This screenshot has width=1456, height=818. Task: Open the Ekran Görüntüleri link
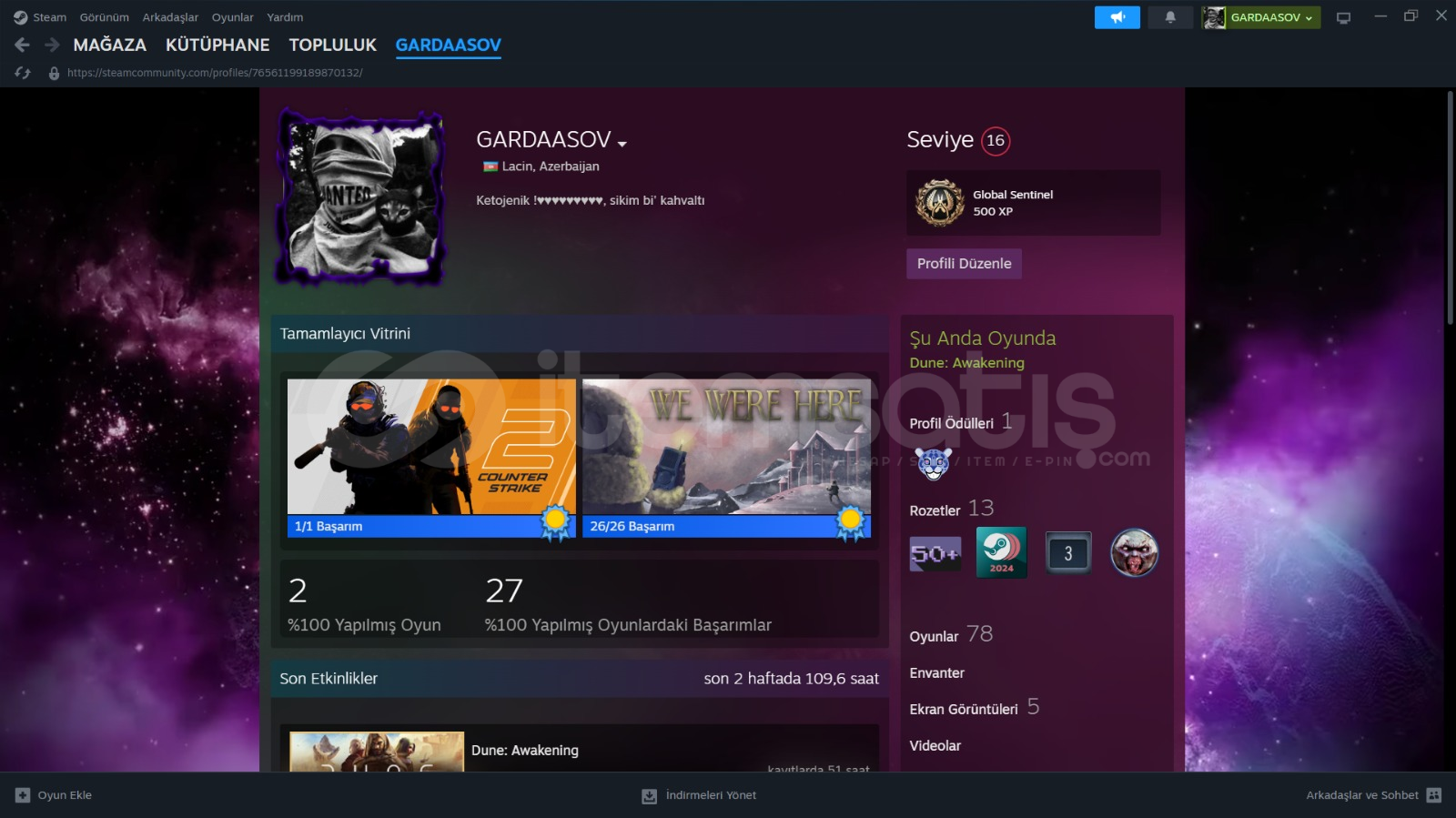point(964,709)
